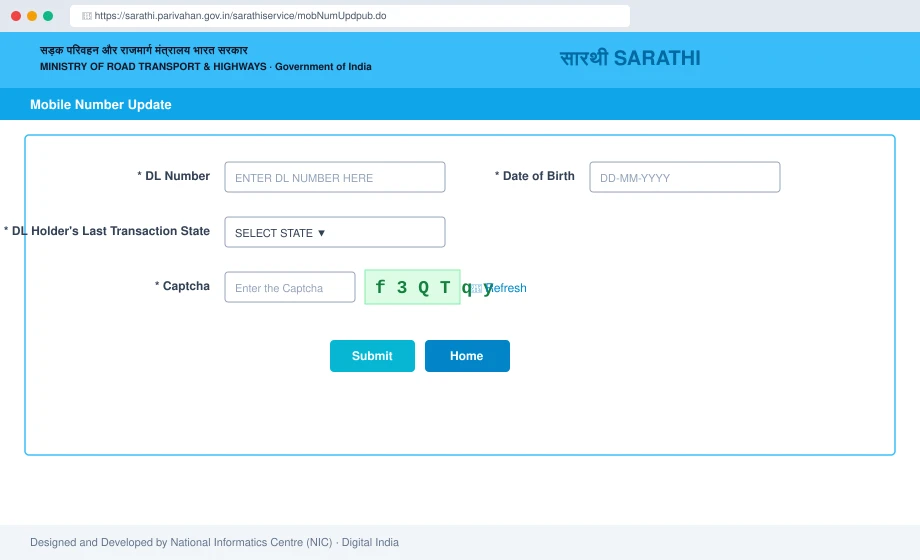
Task: Click the Enter the Captcha field
Action: 290,287
